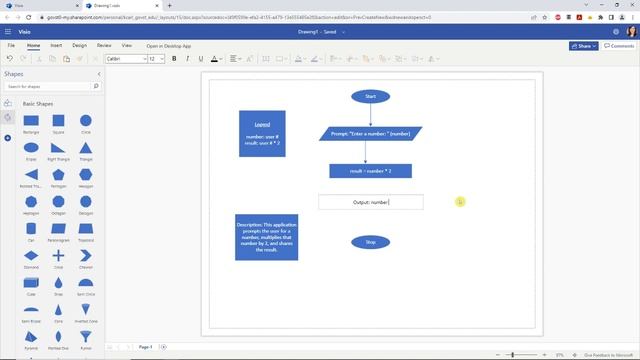
Task: Adjust the zoom slider handle
Action: (x=513, y=355)
